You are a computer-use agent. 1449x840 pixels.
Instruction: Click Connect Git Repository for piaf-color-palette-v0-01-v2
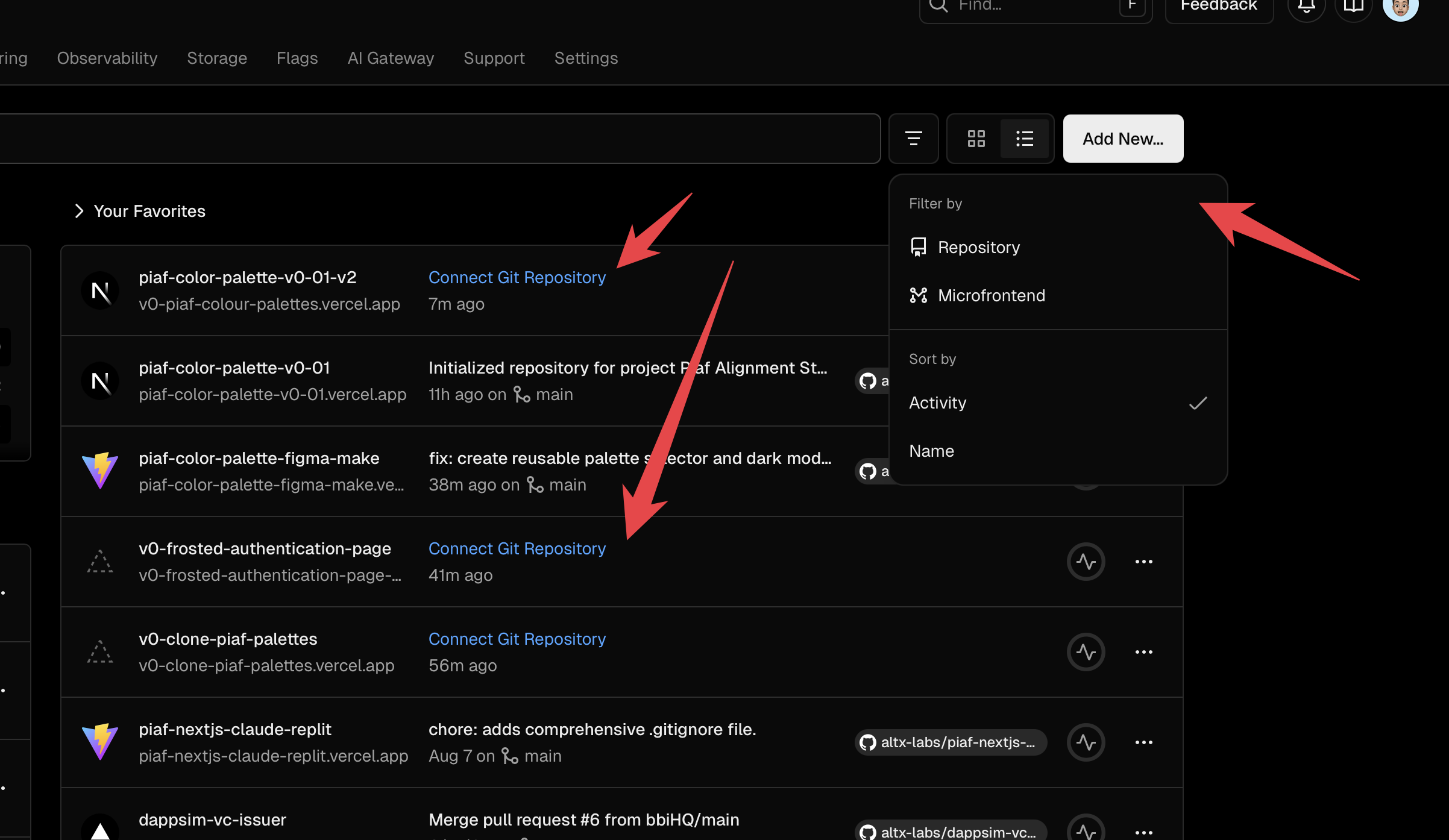tap(517, 277)
